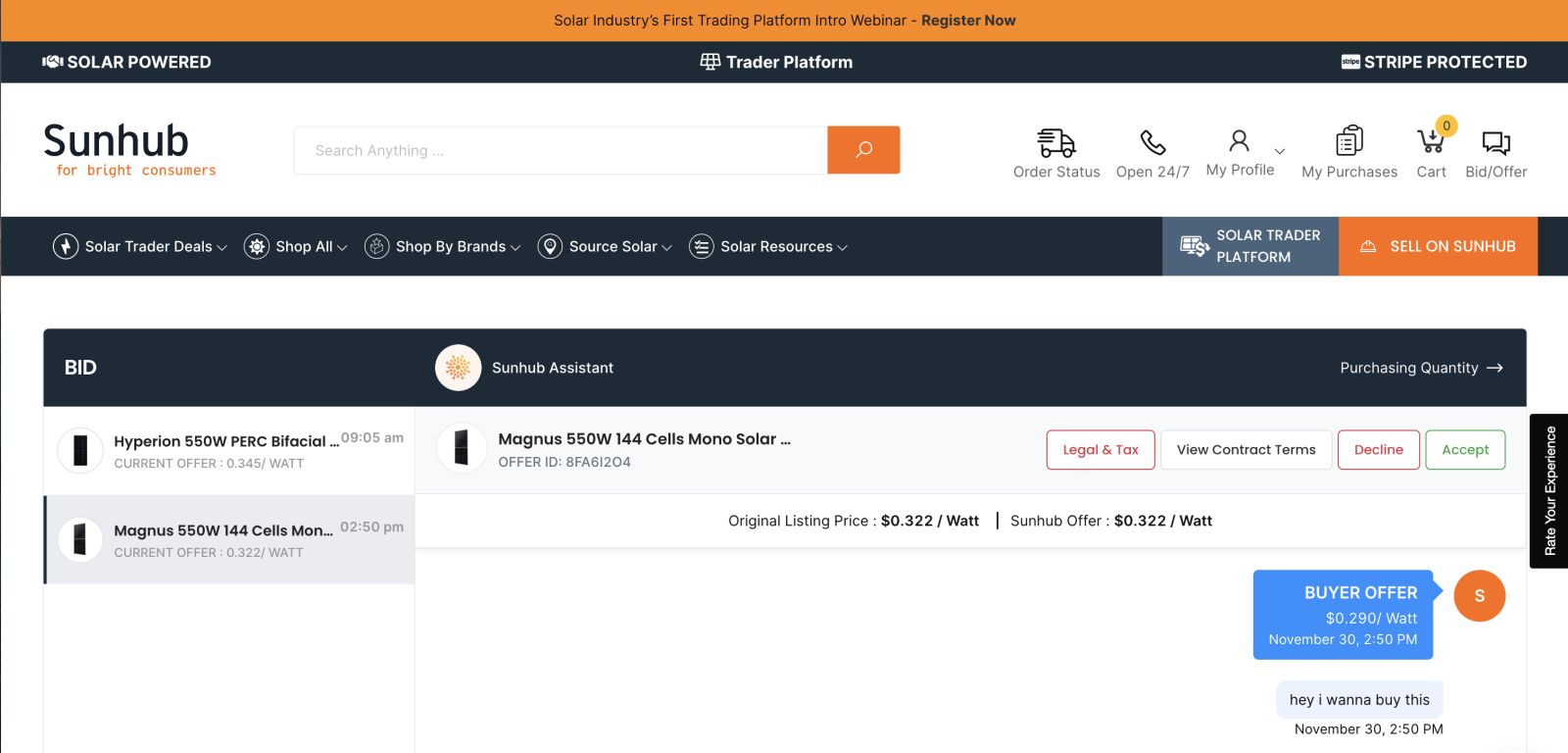This screenshot has height=753, width=1568.
Task: Open the Solar Trader Platform tab
Action: coord(1250,246)
